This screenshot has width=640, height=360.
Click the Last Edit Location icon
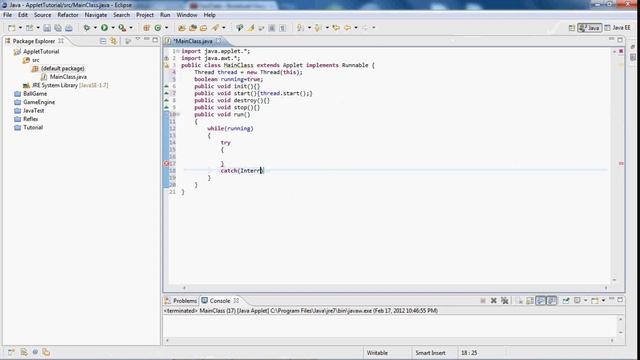336,28
